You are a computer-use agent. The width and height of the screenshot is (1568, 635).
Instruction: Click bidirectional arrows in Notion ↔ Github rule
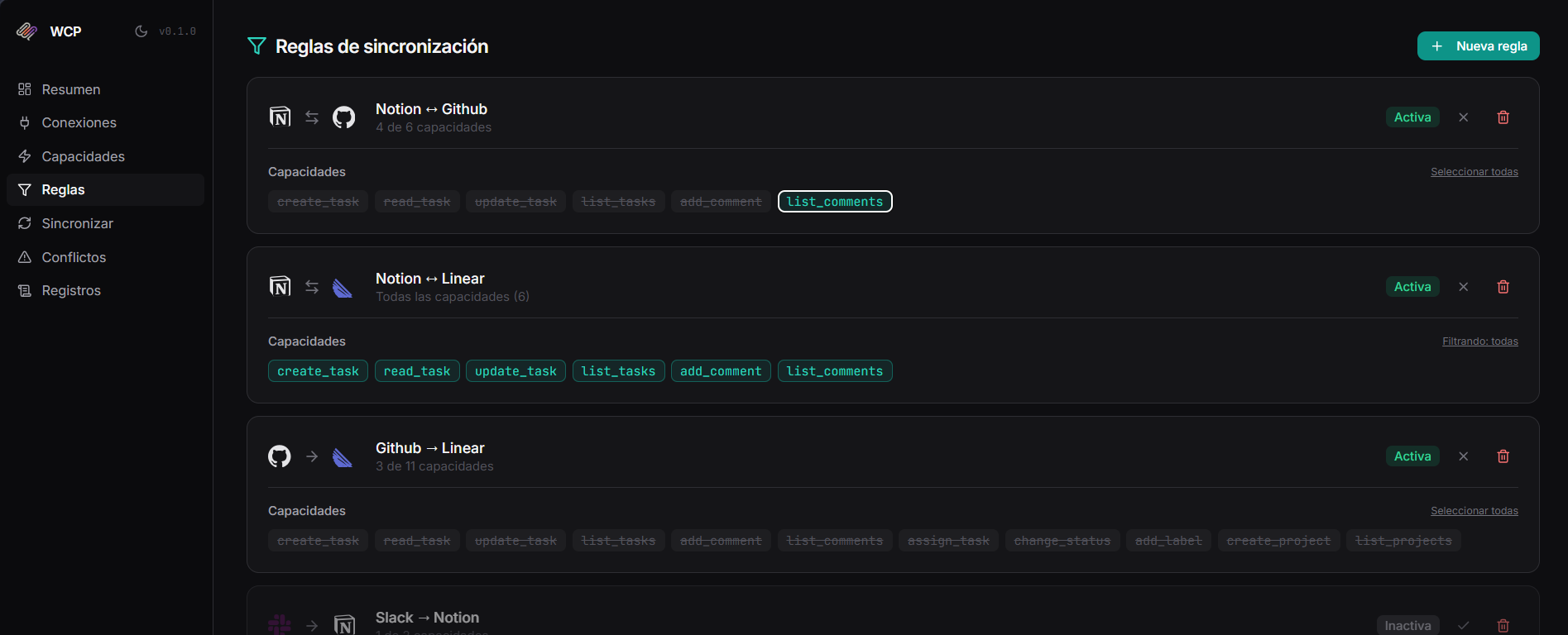(x=312, y=117)
